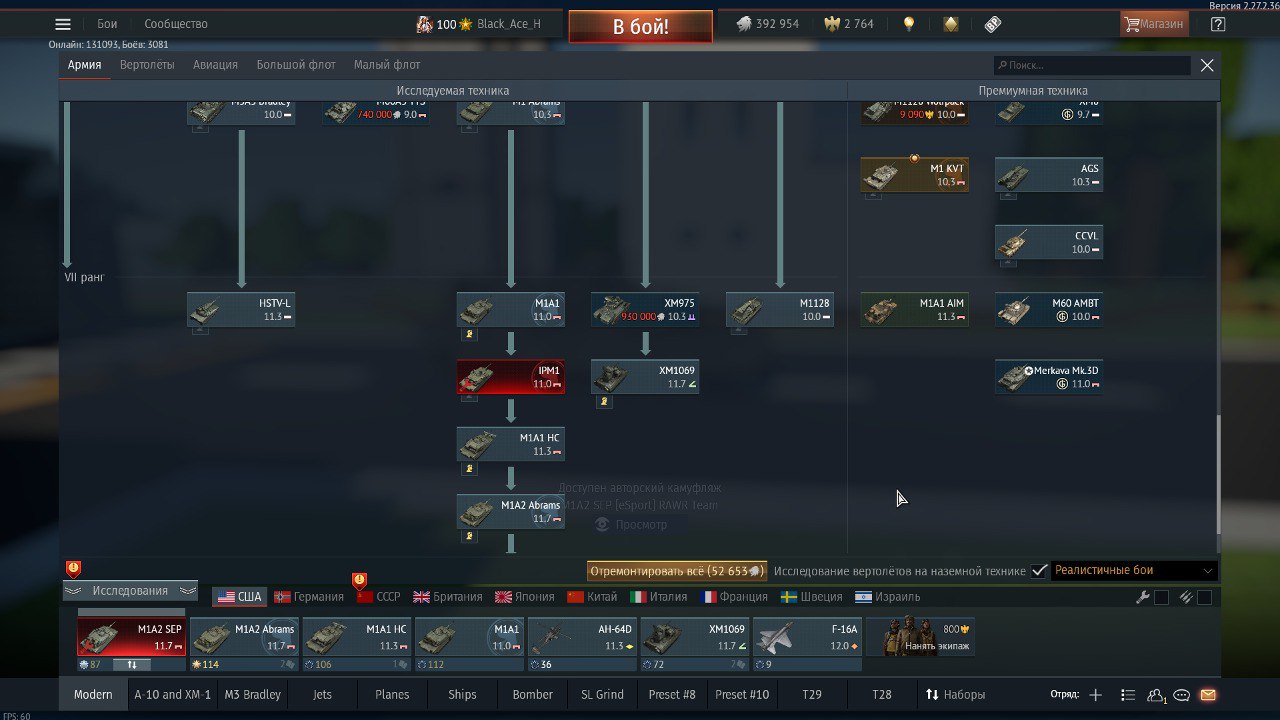Click the lightbulb hints icon
This screenshot has width=1280, height=720.
pyautogui.click(x=909, y=24)
